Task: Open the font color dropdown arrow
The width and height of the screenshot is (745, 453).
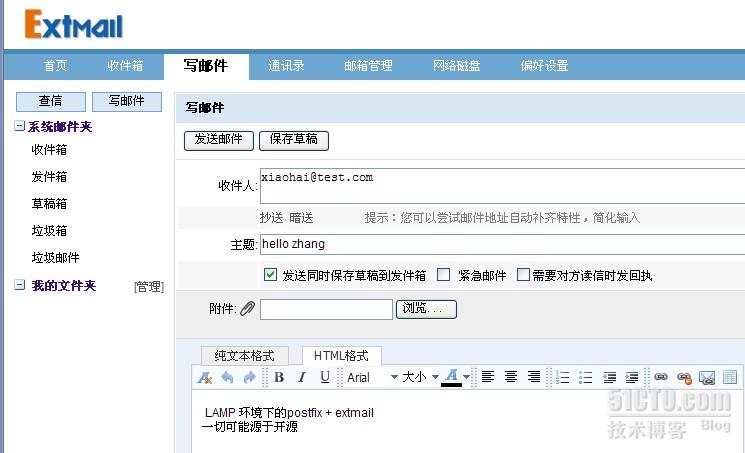Action: pos(467,377)
